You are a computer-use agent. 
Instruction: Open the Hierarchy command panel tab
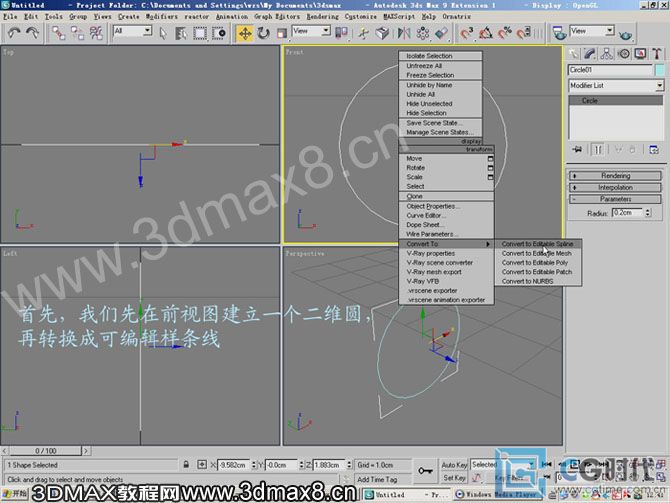click(607, 54)
